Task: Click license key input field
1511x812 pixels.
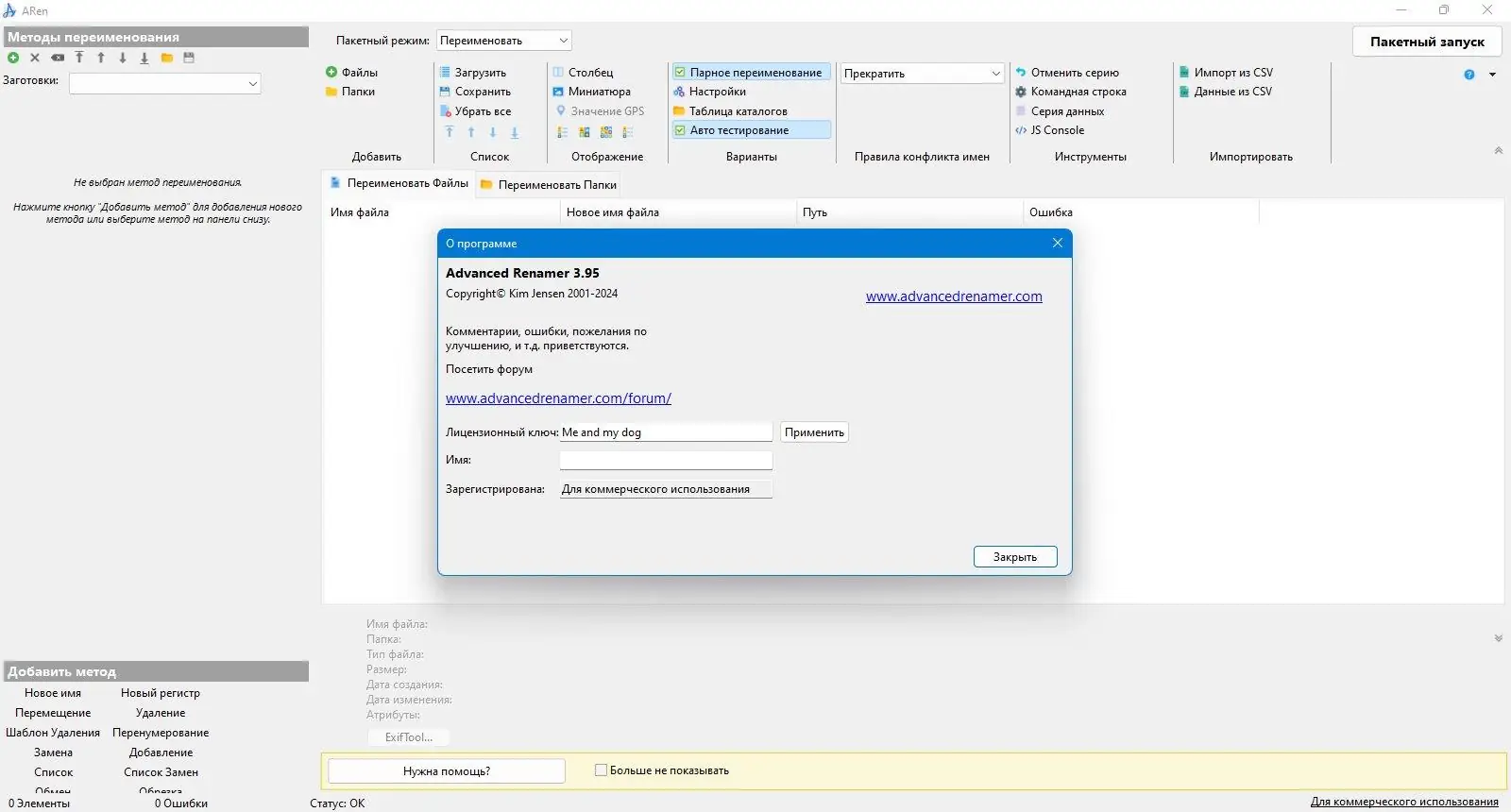Action: click(666, 432)
